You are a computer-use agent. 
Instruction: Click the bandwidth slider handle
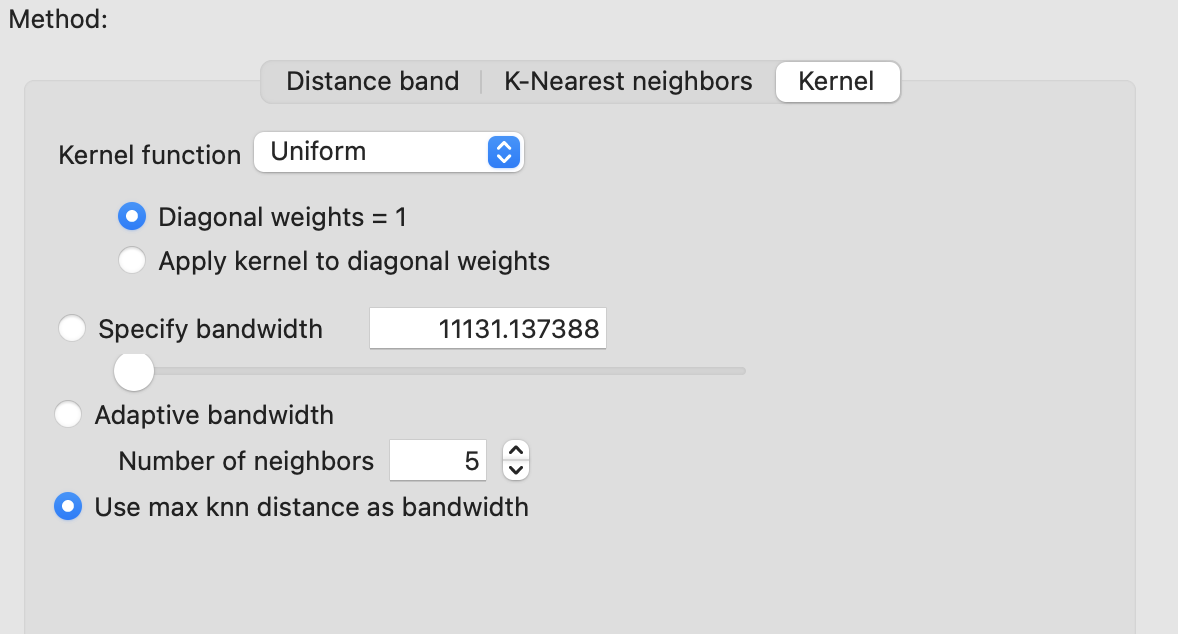tap(134, 371)
